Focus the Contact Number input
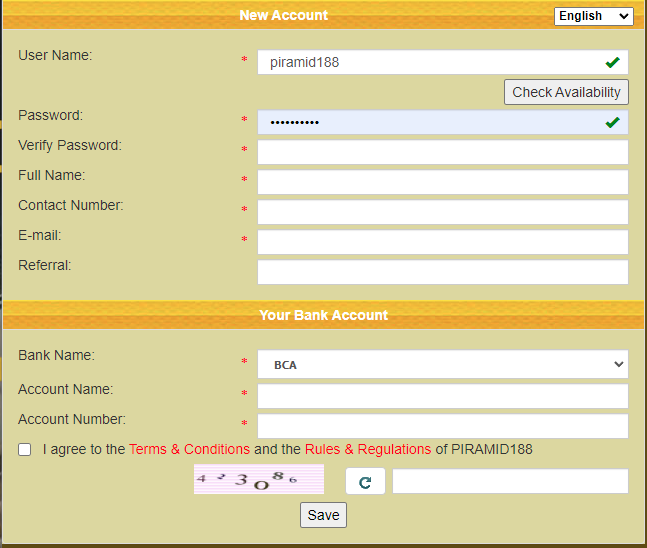Image resolution: width=647 pixels, height=548 pixels. click(443, 212)
